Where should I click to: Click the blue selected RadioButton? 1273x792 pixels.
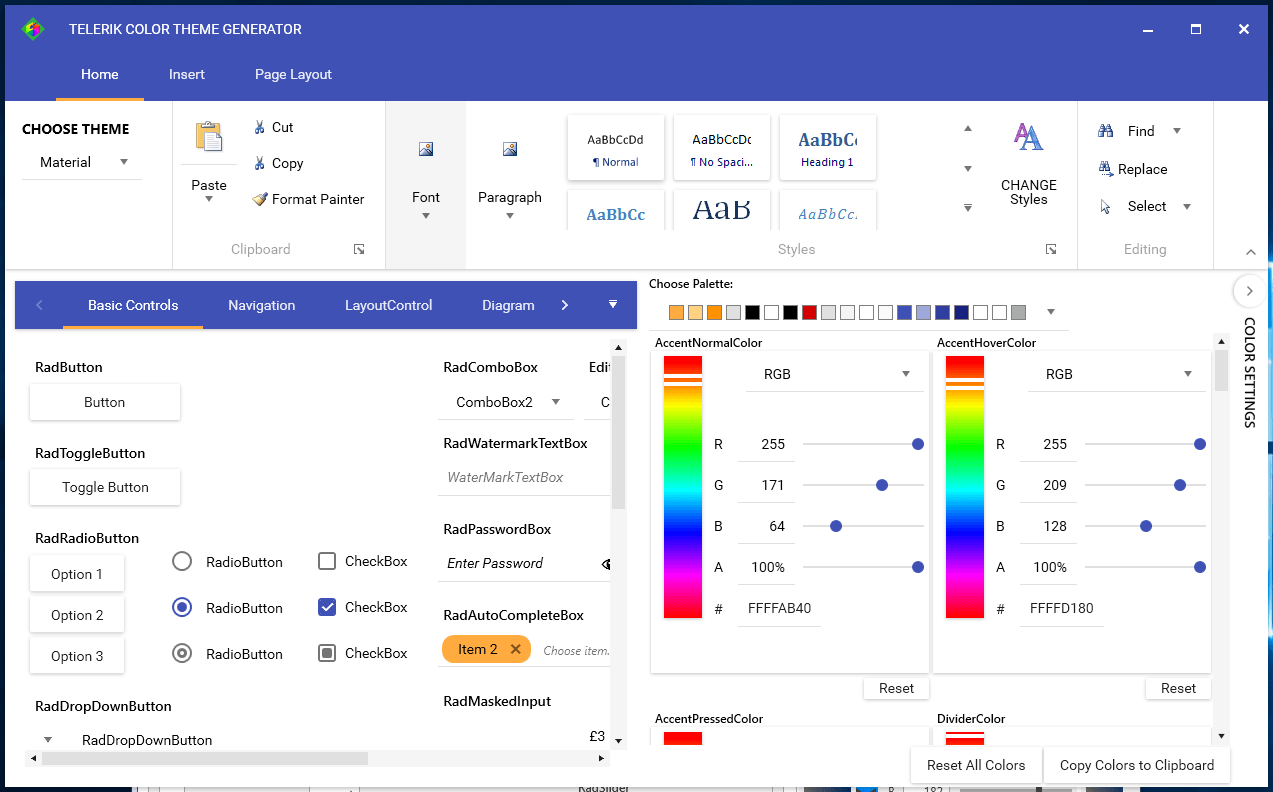pos(182,607)
